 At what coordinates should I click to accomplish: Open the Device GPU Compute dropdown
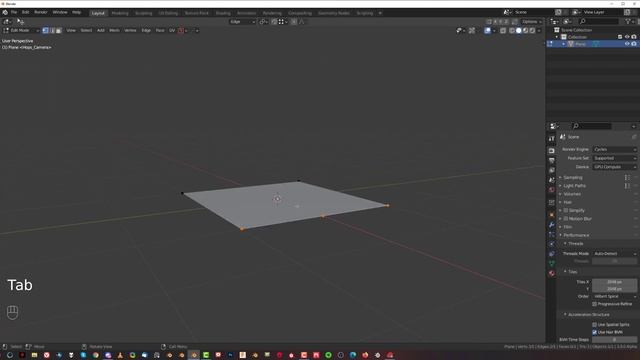614,167
